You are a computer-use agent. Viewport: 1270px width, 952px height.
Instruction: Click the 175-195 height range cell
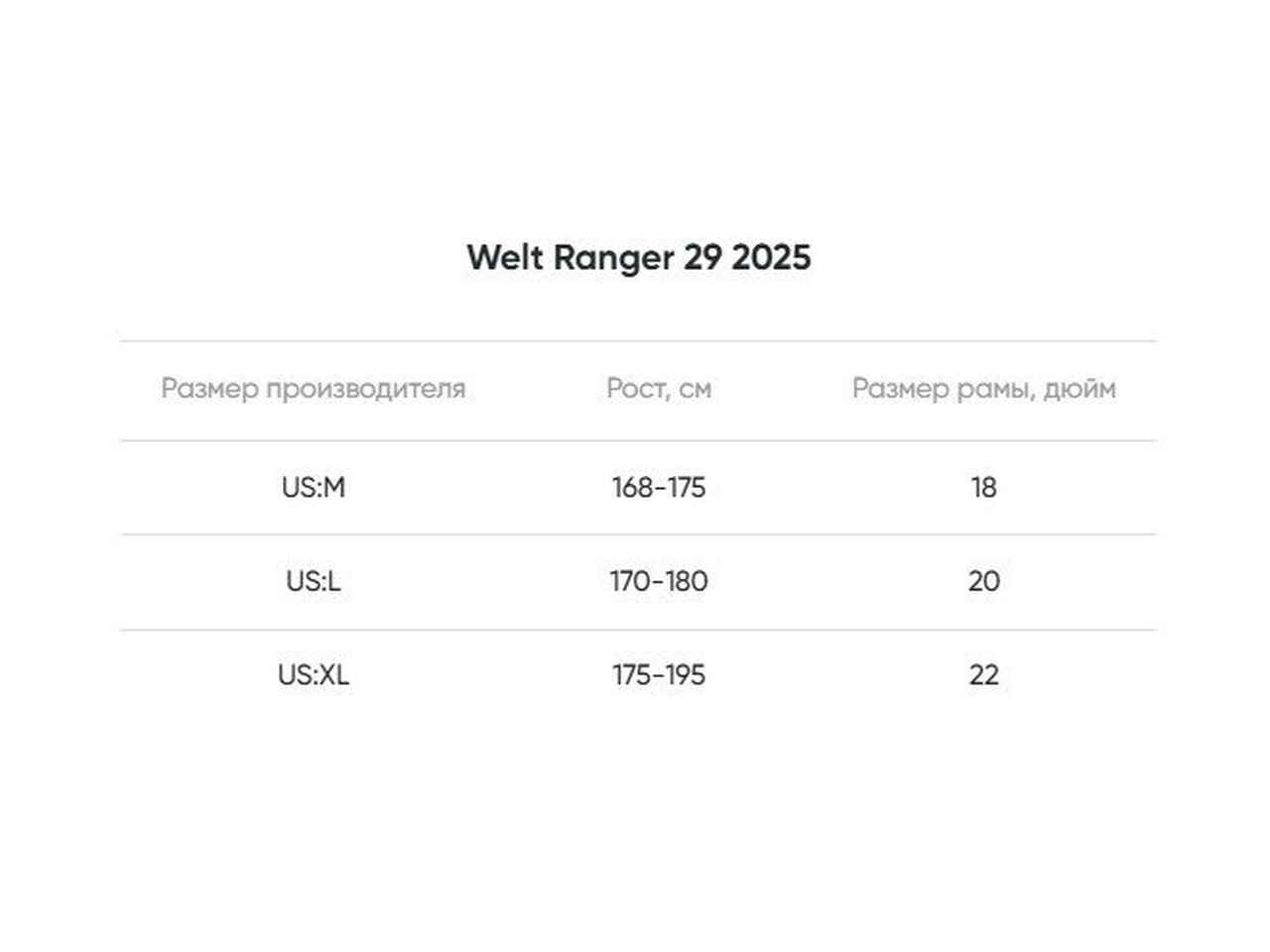(659, 675)
